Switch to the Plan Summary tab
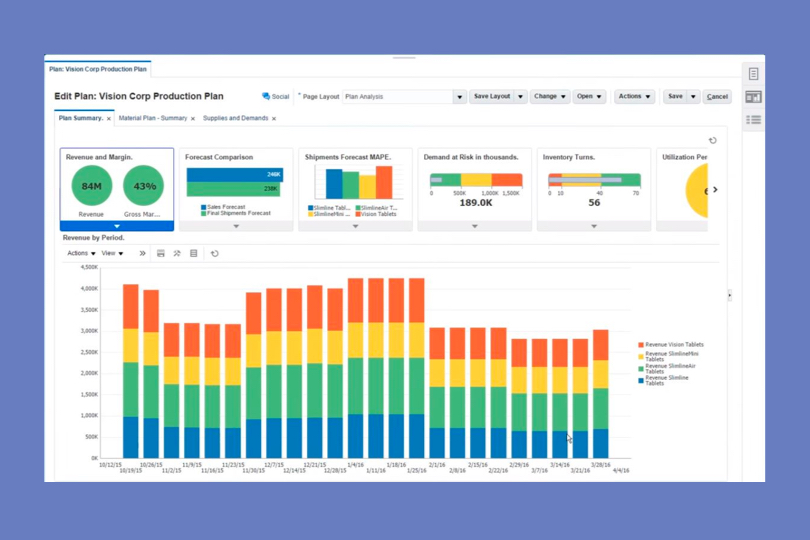 tap(81, 118)
